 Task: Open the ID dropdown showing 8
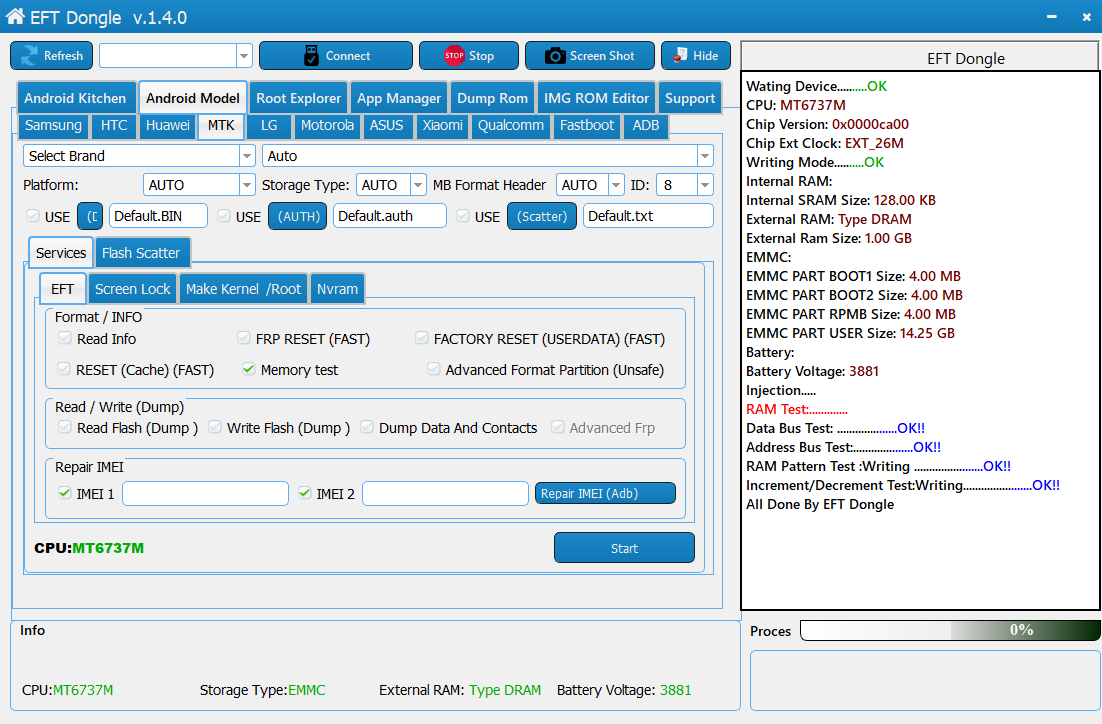tap(705, 185)
